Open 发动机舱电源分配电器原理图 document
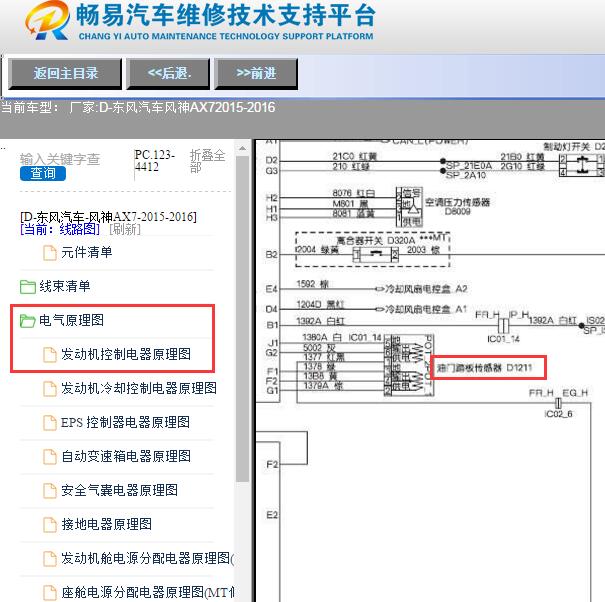The width and height of the screenshot is (605, 602). coord(147,558)
